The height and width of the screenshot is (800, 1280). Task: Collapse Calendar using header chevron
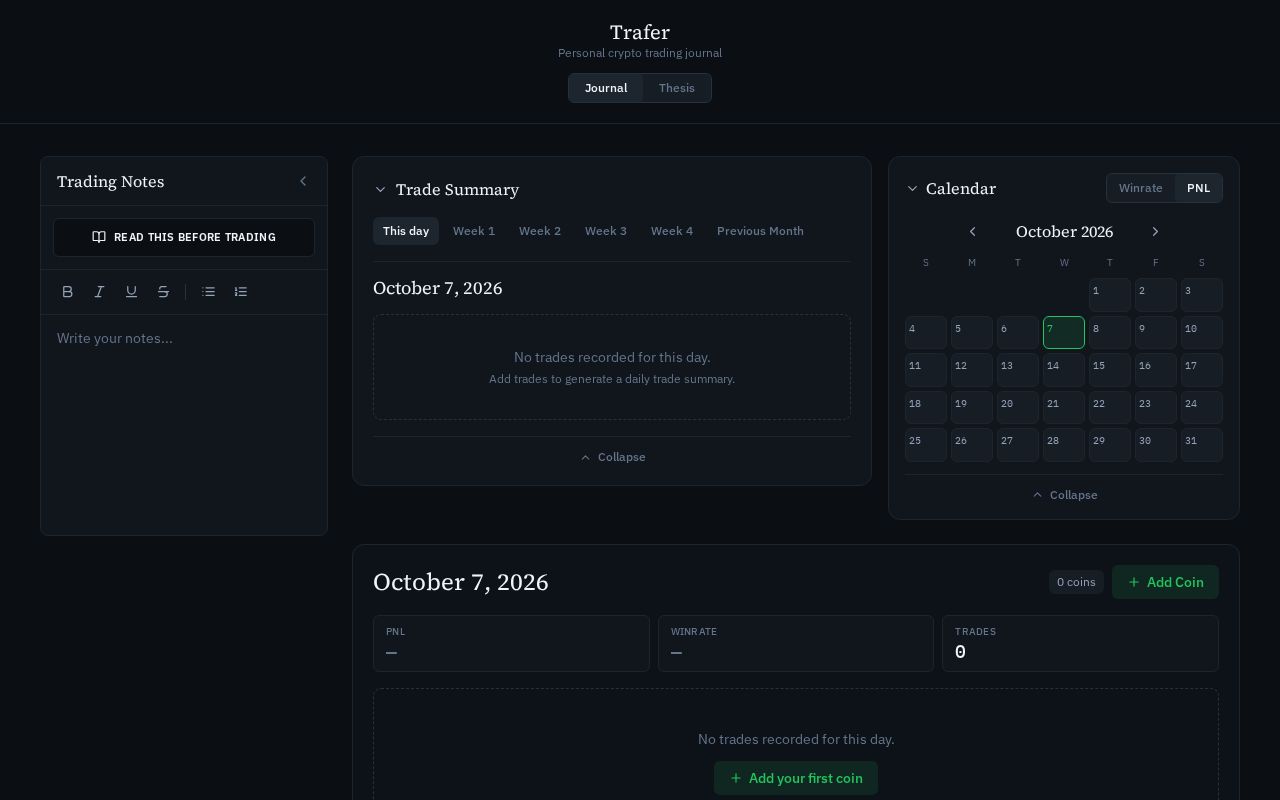coord(912,189)
